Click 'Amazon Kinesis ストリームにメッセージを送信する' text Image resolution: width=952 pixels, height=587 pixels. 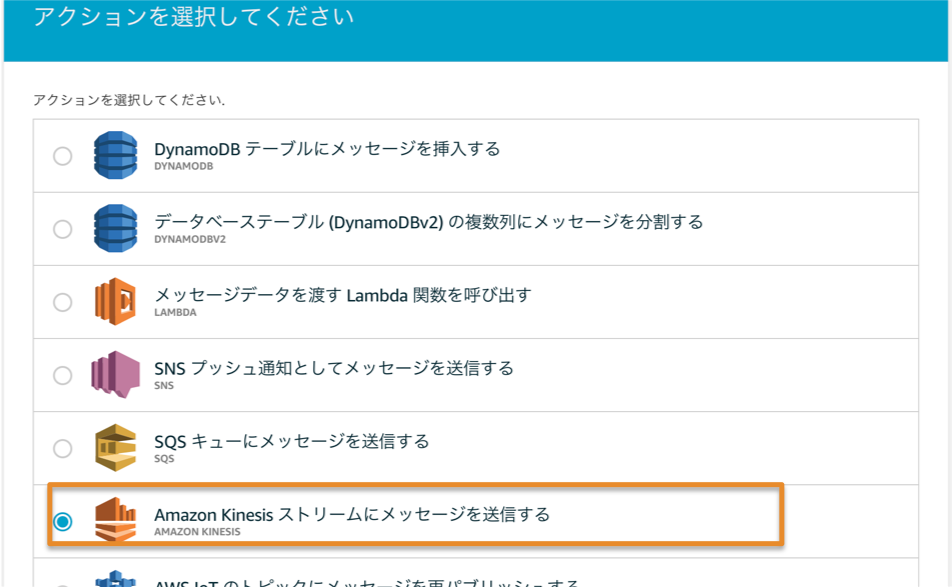point(352,515)
